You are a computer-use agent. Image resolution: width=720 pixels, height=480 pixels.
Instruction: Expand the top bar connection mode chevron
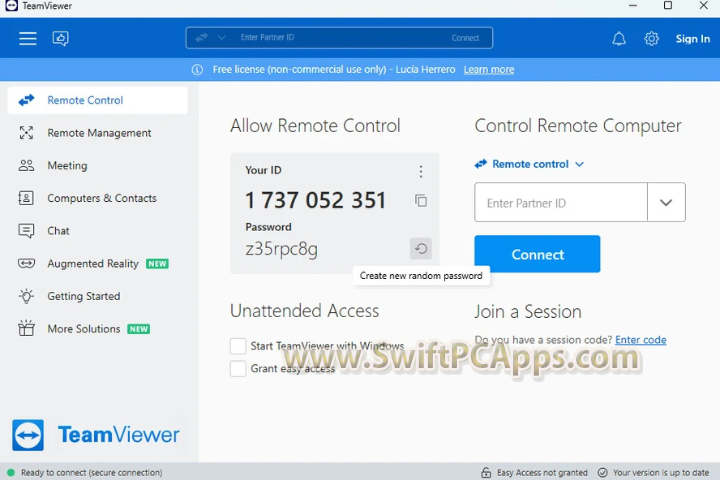click(x=221, y=38)
